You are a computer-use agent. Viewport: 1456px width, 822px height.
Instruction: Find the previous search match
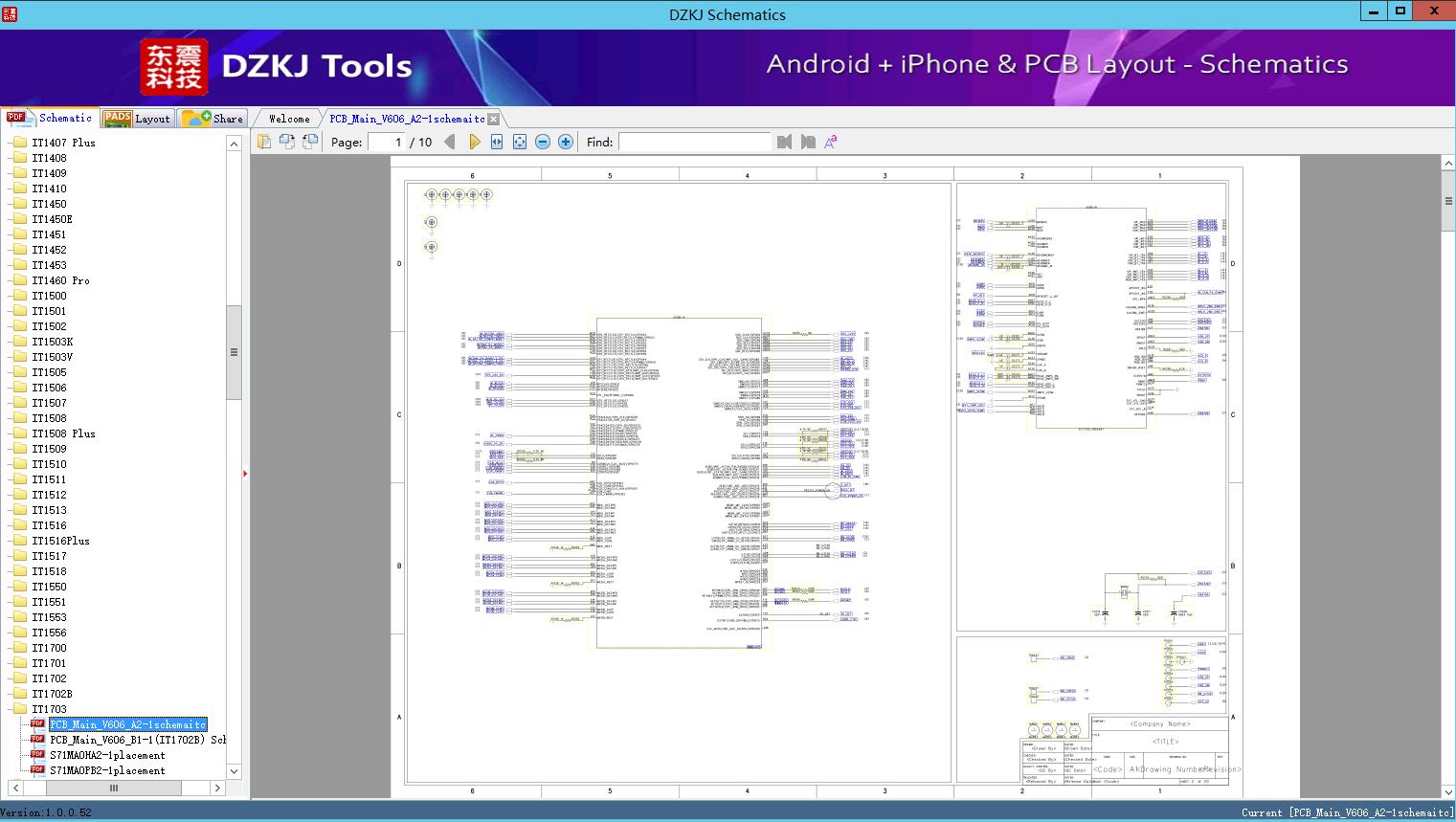(x=785, y=142)
